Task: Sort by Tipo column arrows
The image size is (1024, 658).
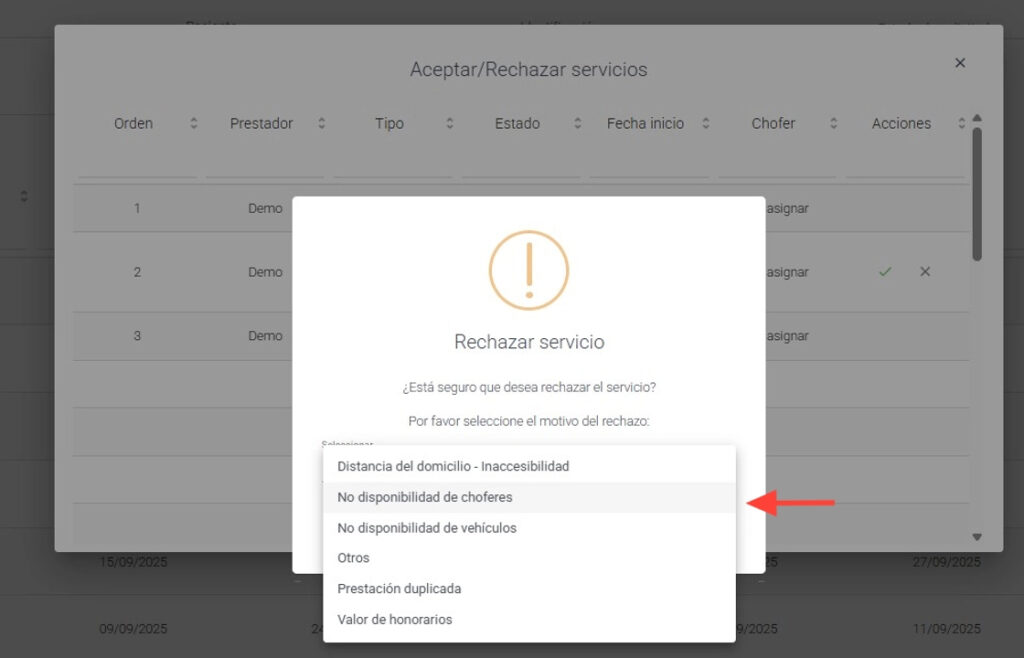Action: coord(449,124)
